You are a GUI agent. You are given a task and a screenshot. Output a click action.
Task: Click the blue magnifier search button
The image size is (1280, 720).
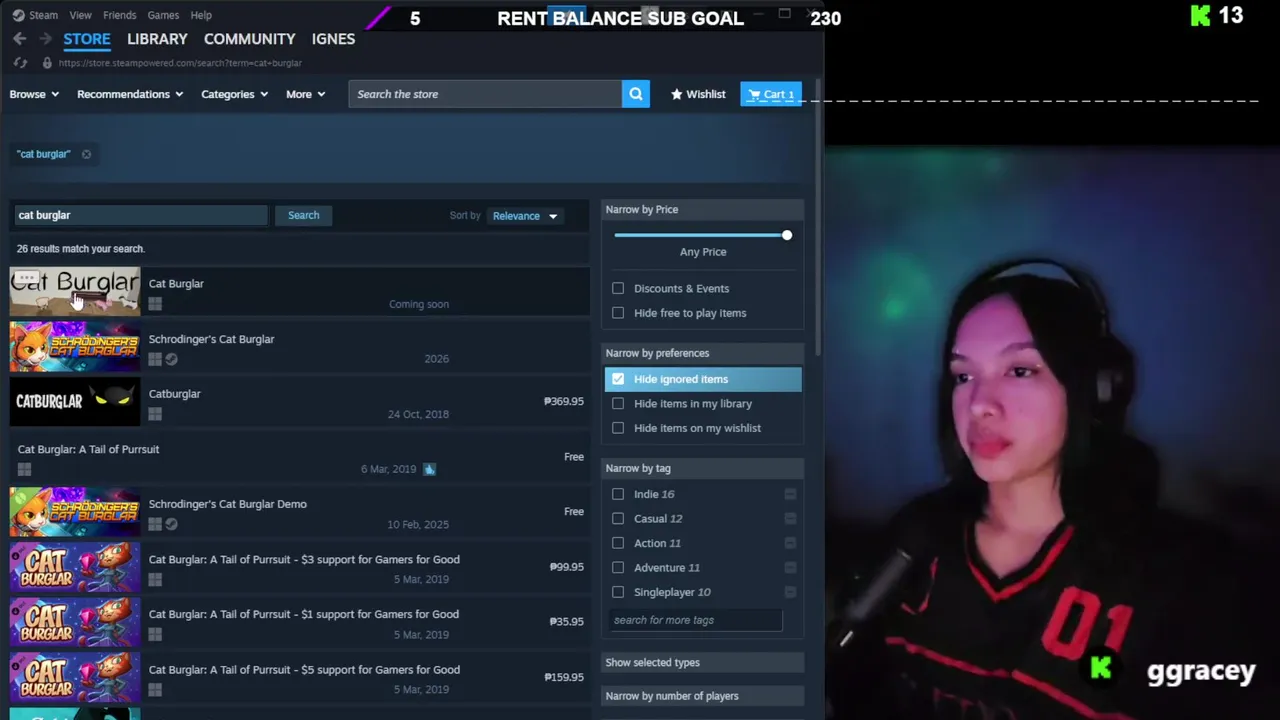pyautogui.click(x=636, y=94)
